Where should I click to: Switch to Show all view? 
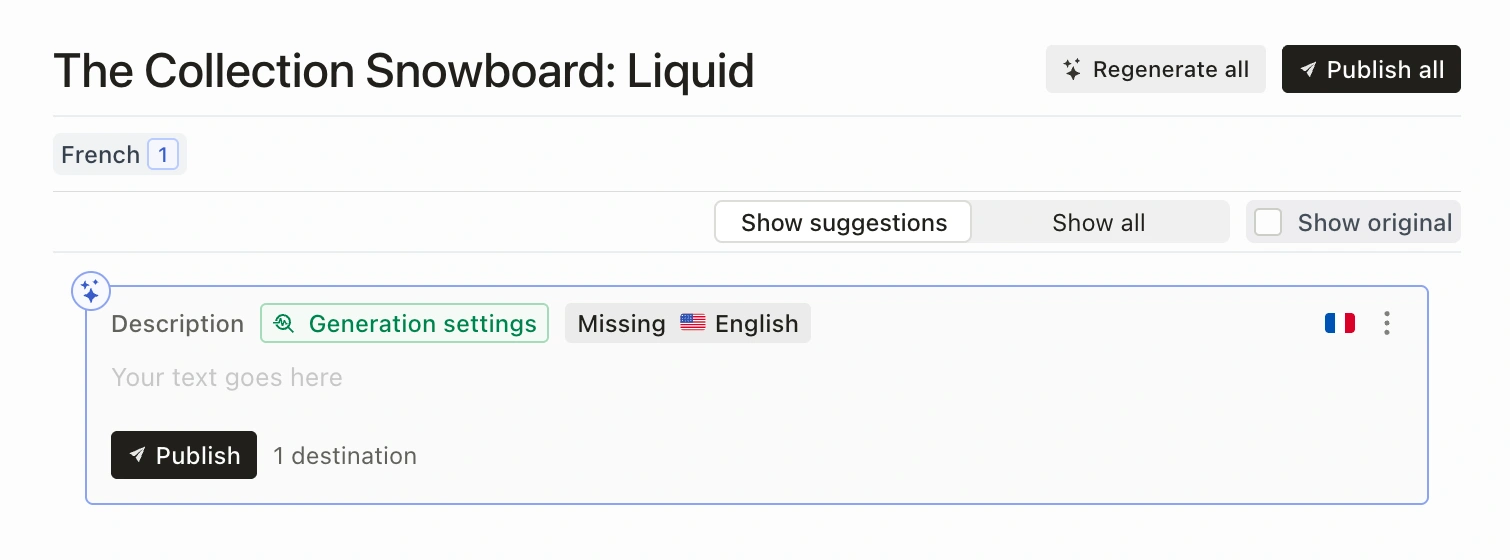tap(1098, 222)
